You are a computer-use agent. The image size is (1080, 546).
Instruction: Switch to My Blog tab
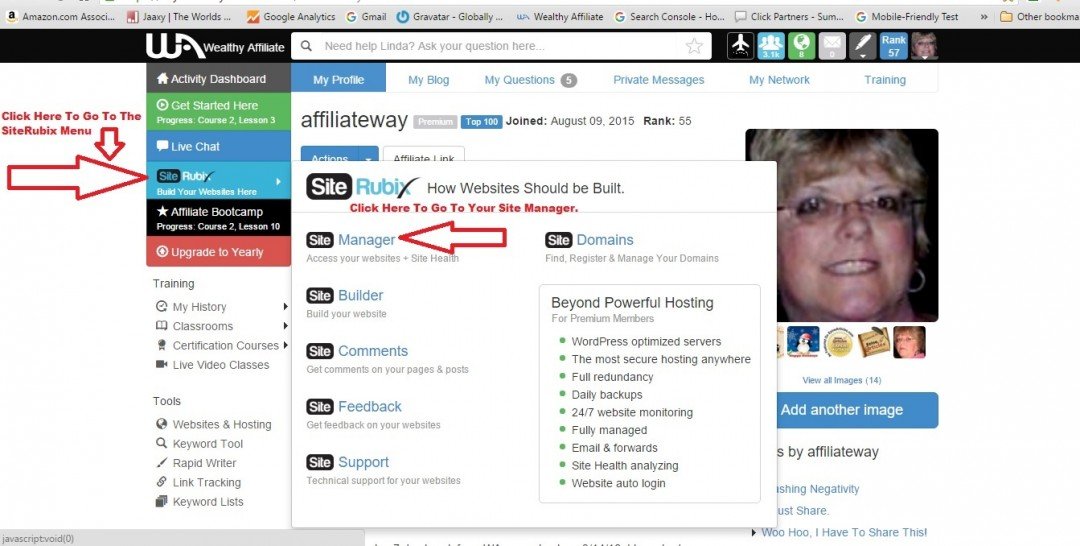(428, 79)
